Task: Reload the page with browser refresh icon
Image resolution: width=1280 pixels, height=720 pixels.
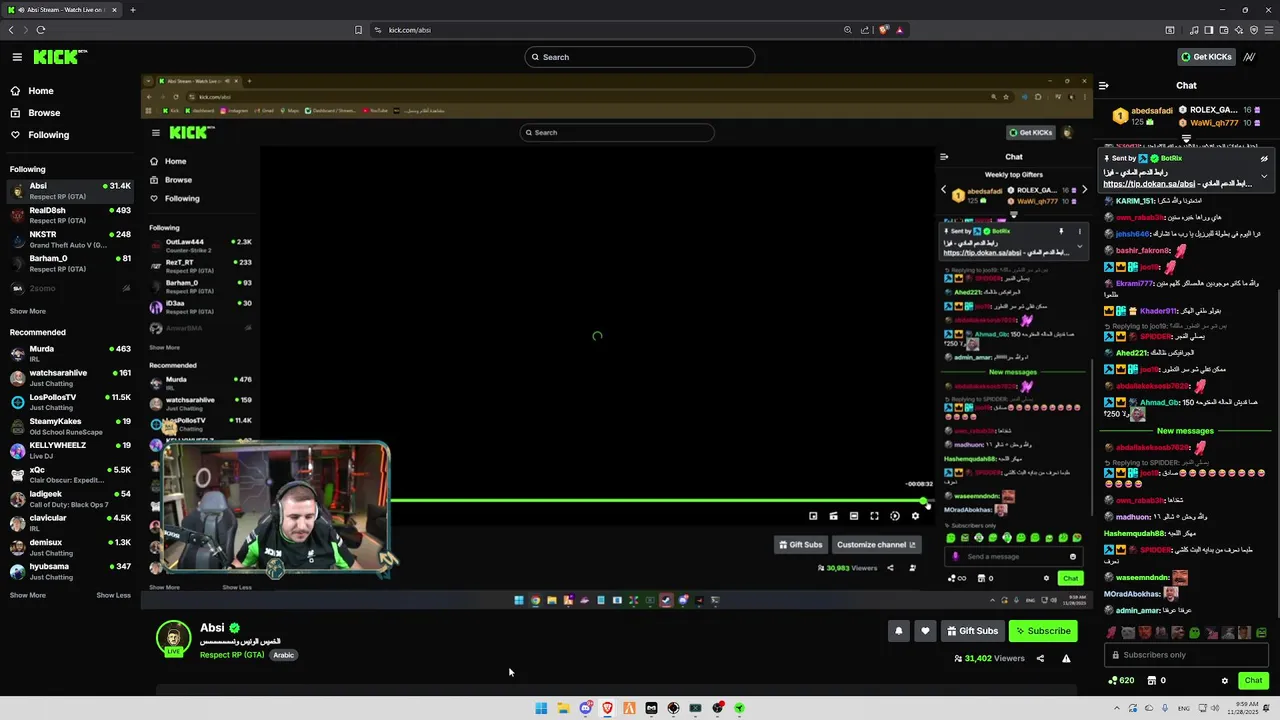Action: pos(41,30)
